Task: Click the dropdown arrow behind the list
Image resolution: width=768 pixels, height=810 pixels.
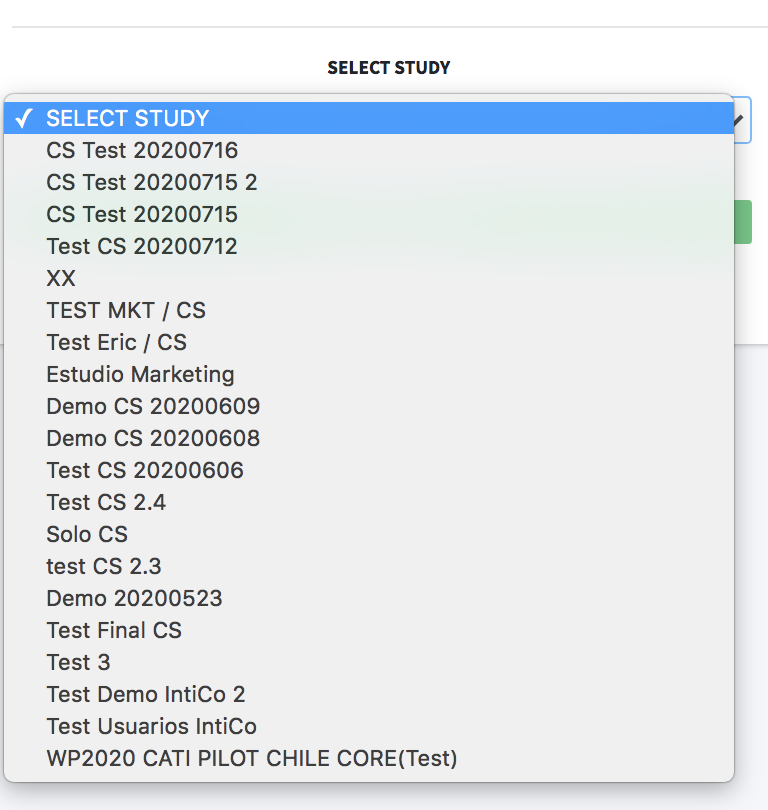Action: click(740, 120)
